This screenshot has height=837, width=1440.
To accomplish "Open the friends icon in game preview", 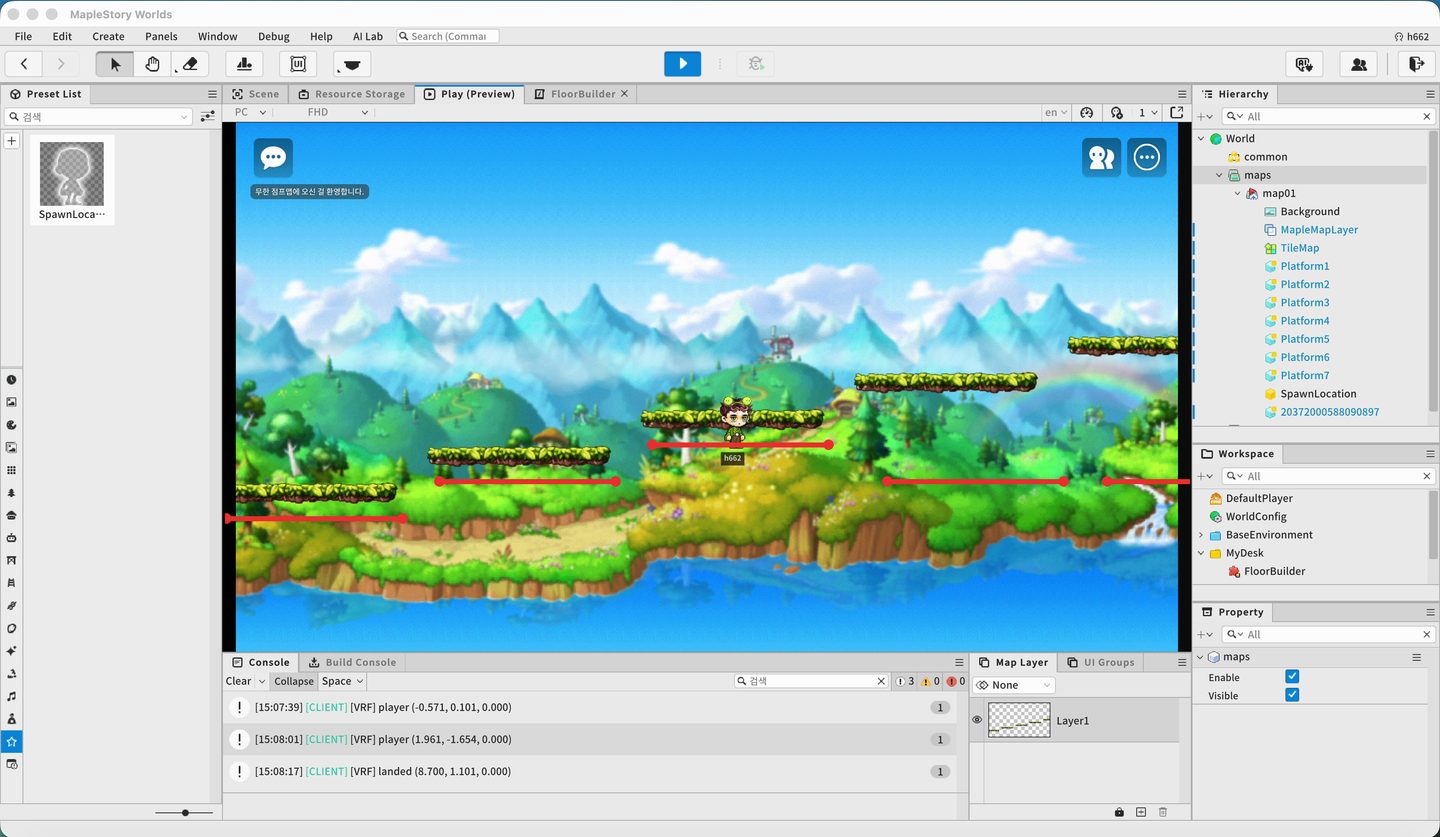I will 1101,158.
